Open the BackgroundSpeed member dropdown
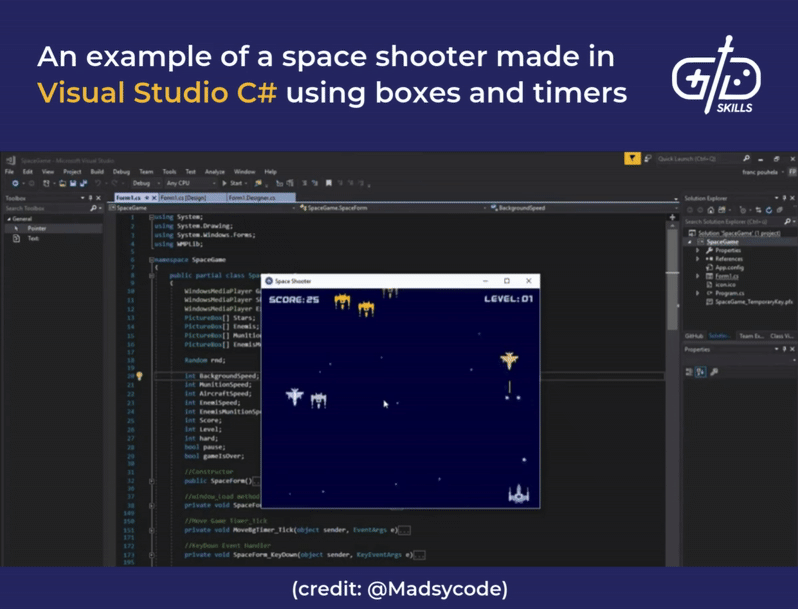Viewport: 798px width, 609px height. 584,208
